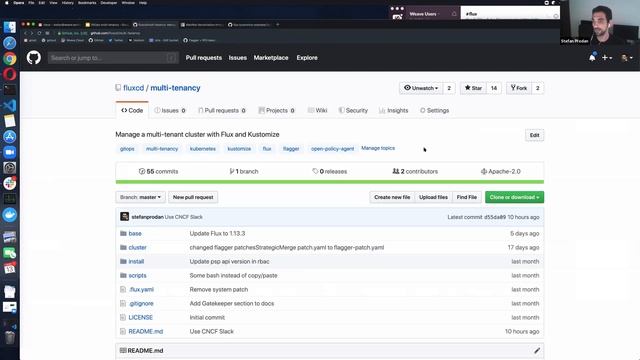Toggle the Unwatch dropdown button
640x360 pixels.
[x=421, y=88]
